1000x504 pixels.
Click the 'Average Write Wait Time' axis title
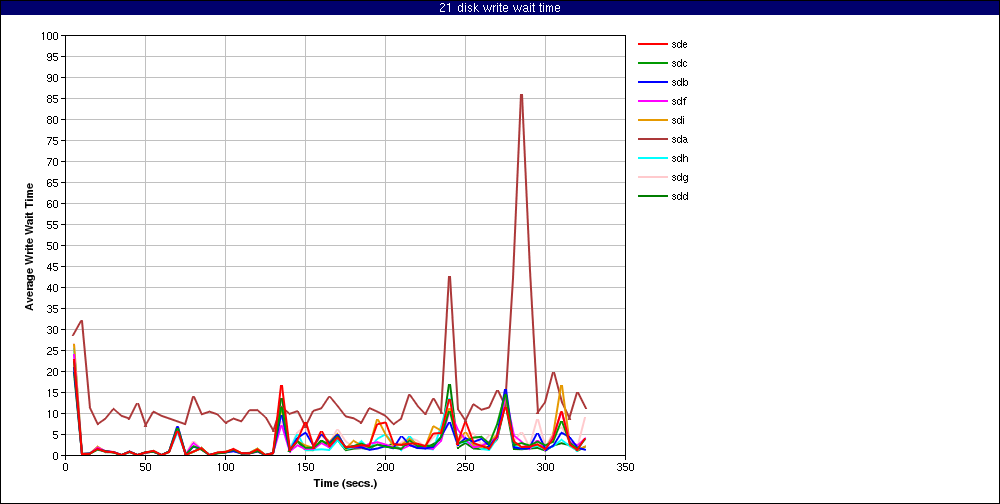point(29,246)
